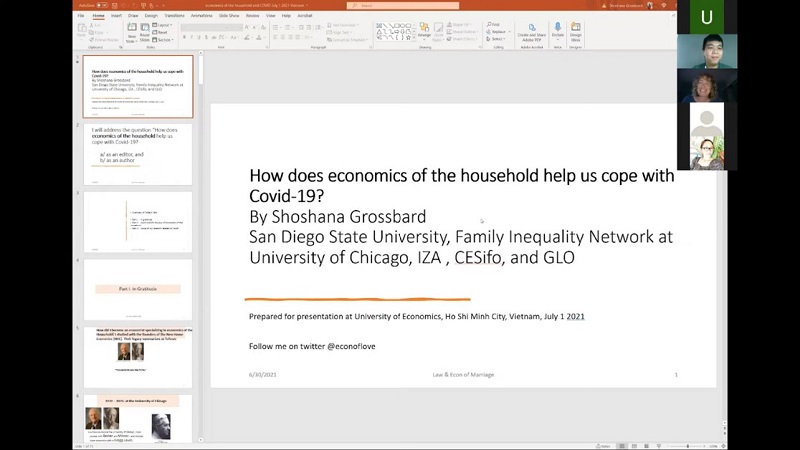
Task: Open the Review ribbon tab
Action: coord(253,16)
